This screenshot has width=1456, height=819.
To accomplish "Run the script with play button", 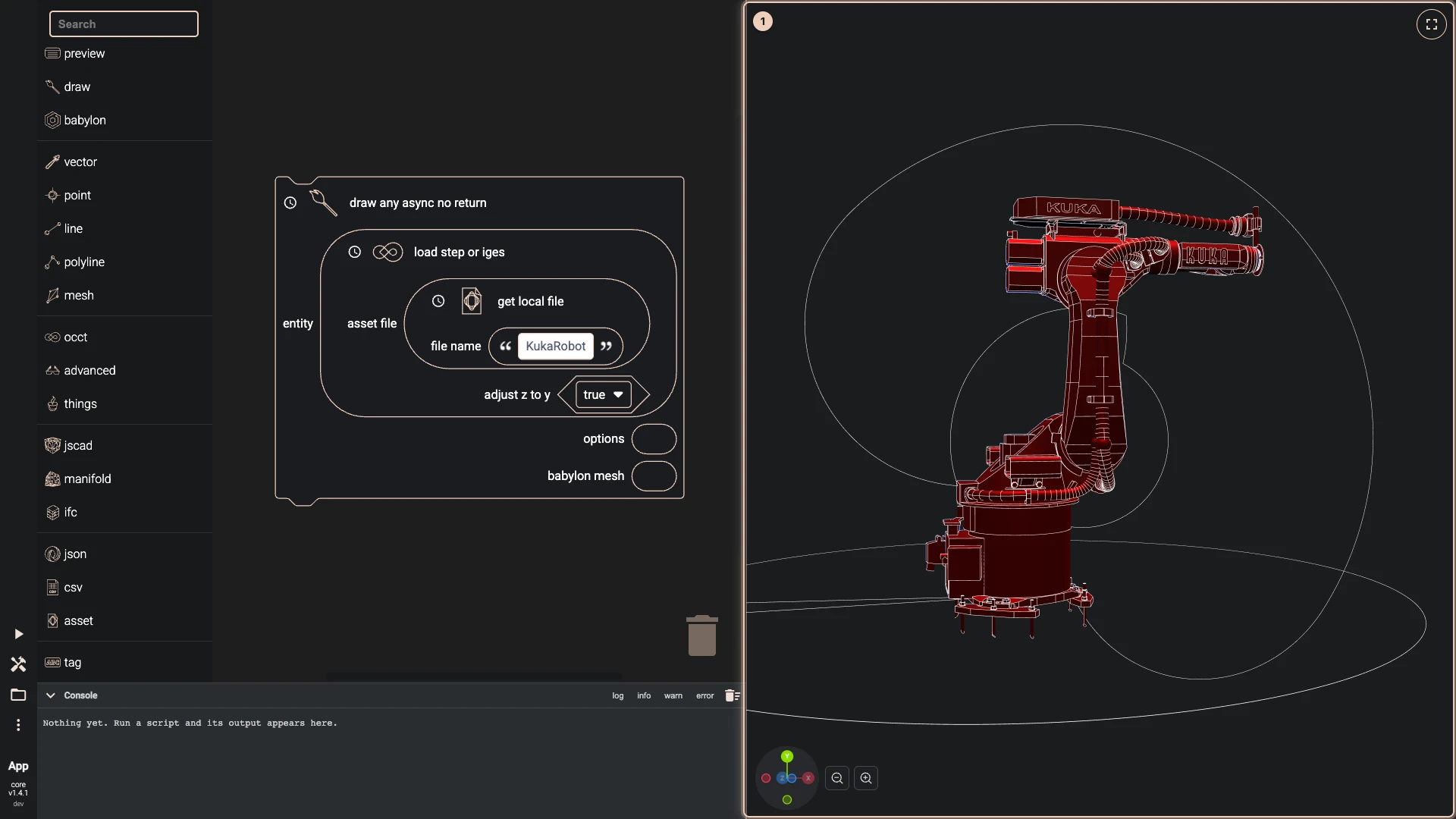I will click(18, 634).
